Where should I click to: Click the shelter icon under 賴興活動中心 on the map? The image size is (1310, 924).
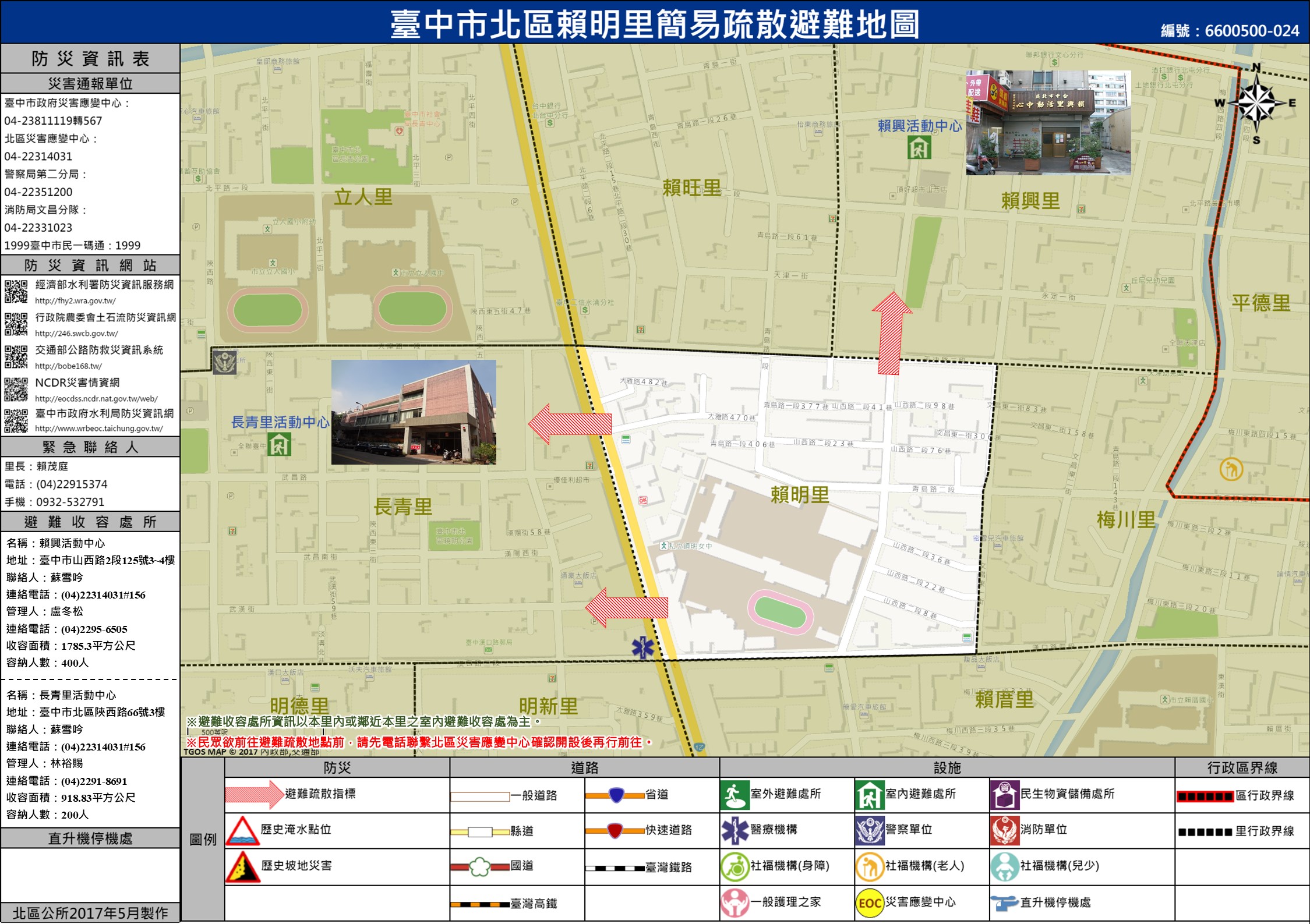click(919, 147)
